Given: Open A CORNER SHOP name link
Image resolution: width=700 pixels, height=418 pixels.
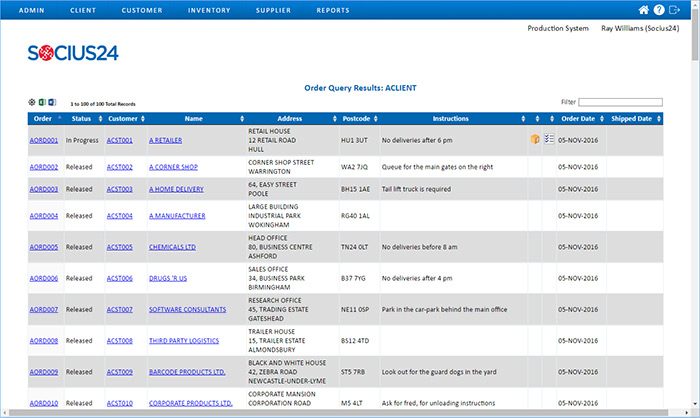Looking at the screenshot, I should 173,167.
